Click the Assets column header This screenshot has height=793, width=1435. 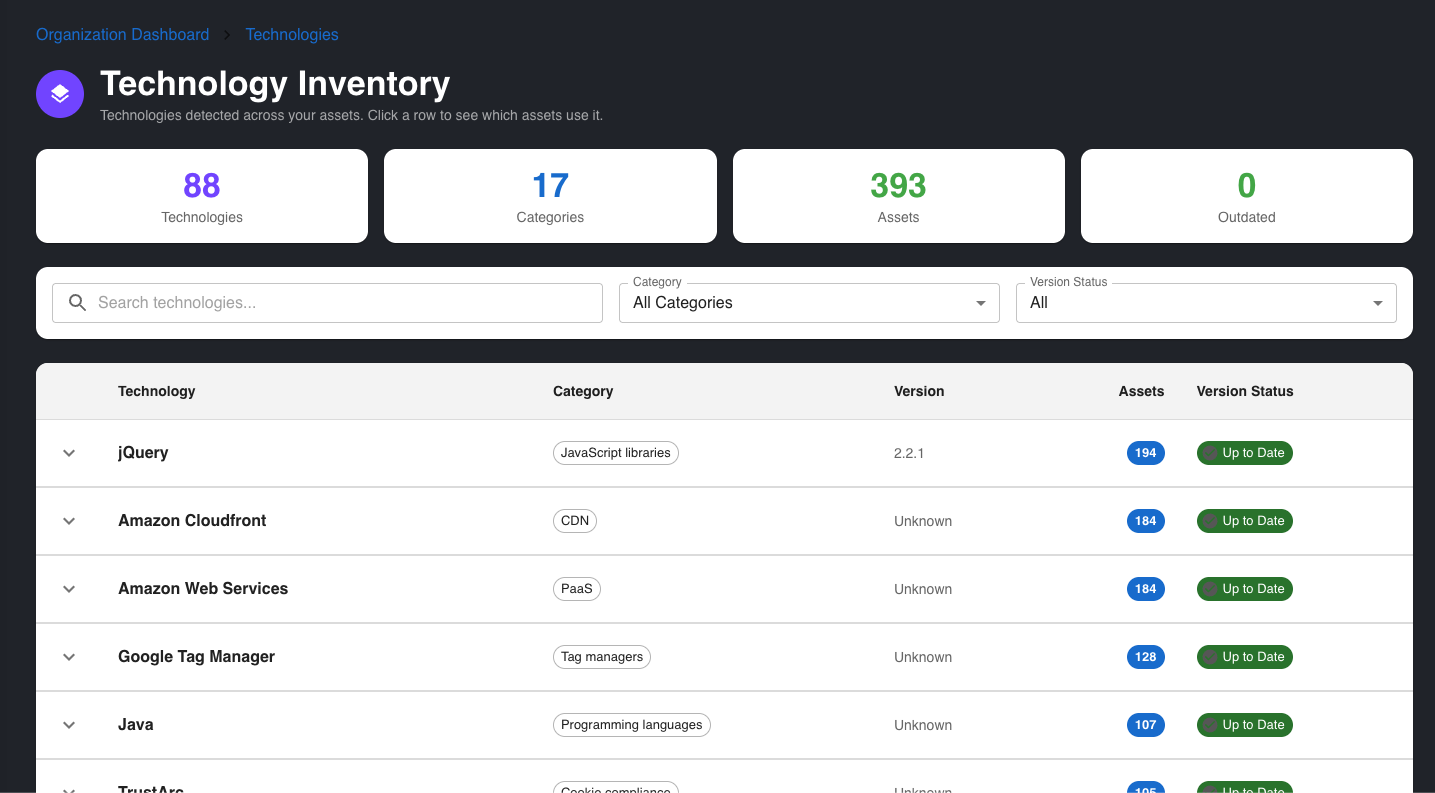click(x=1140, y=391)
